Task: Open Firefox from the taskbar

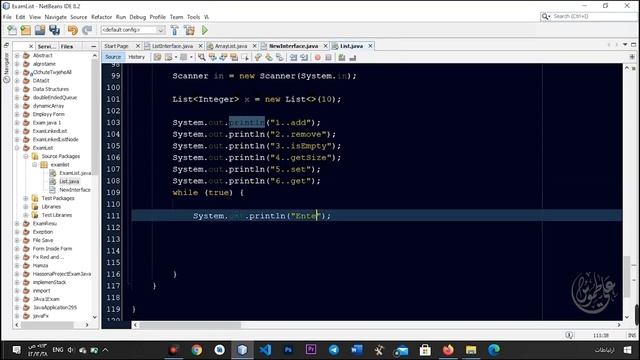Action: coord(448,350)
